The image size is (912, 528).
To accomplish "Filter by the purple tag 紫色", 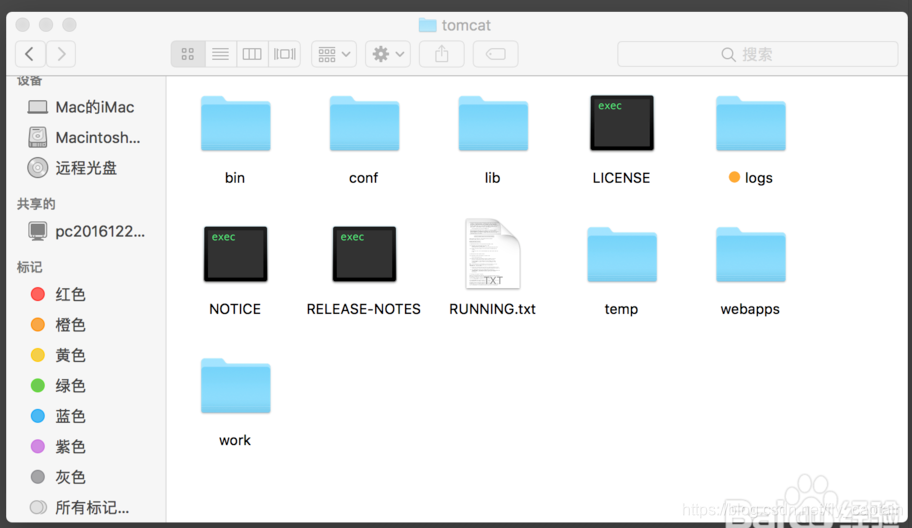I will point(58,447).
